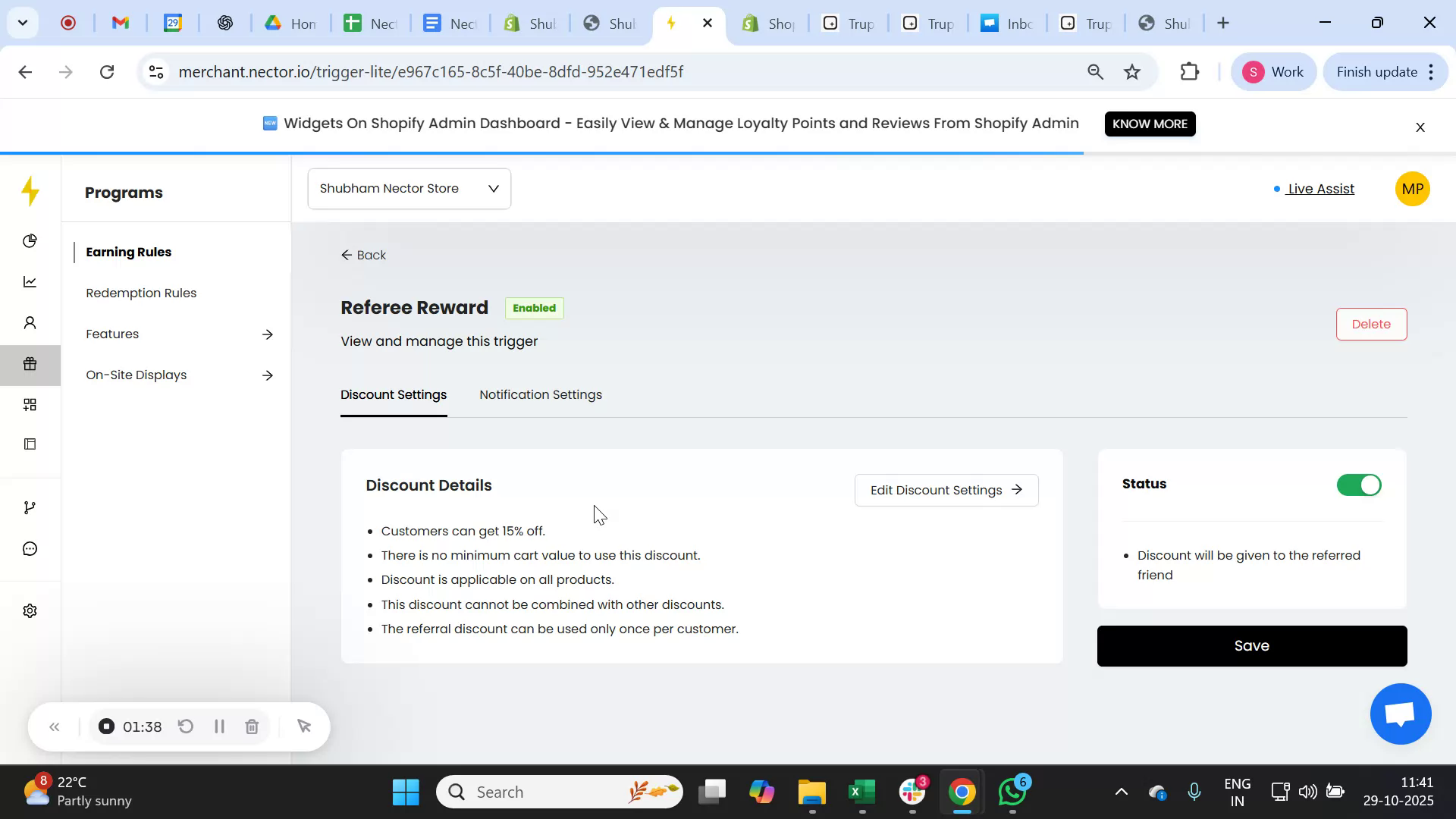Open Edit Discount Settings
This screenshot has height=819, width=1456.
946,490
